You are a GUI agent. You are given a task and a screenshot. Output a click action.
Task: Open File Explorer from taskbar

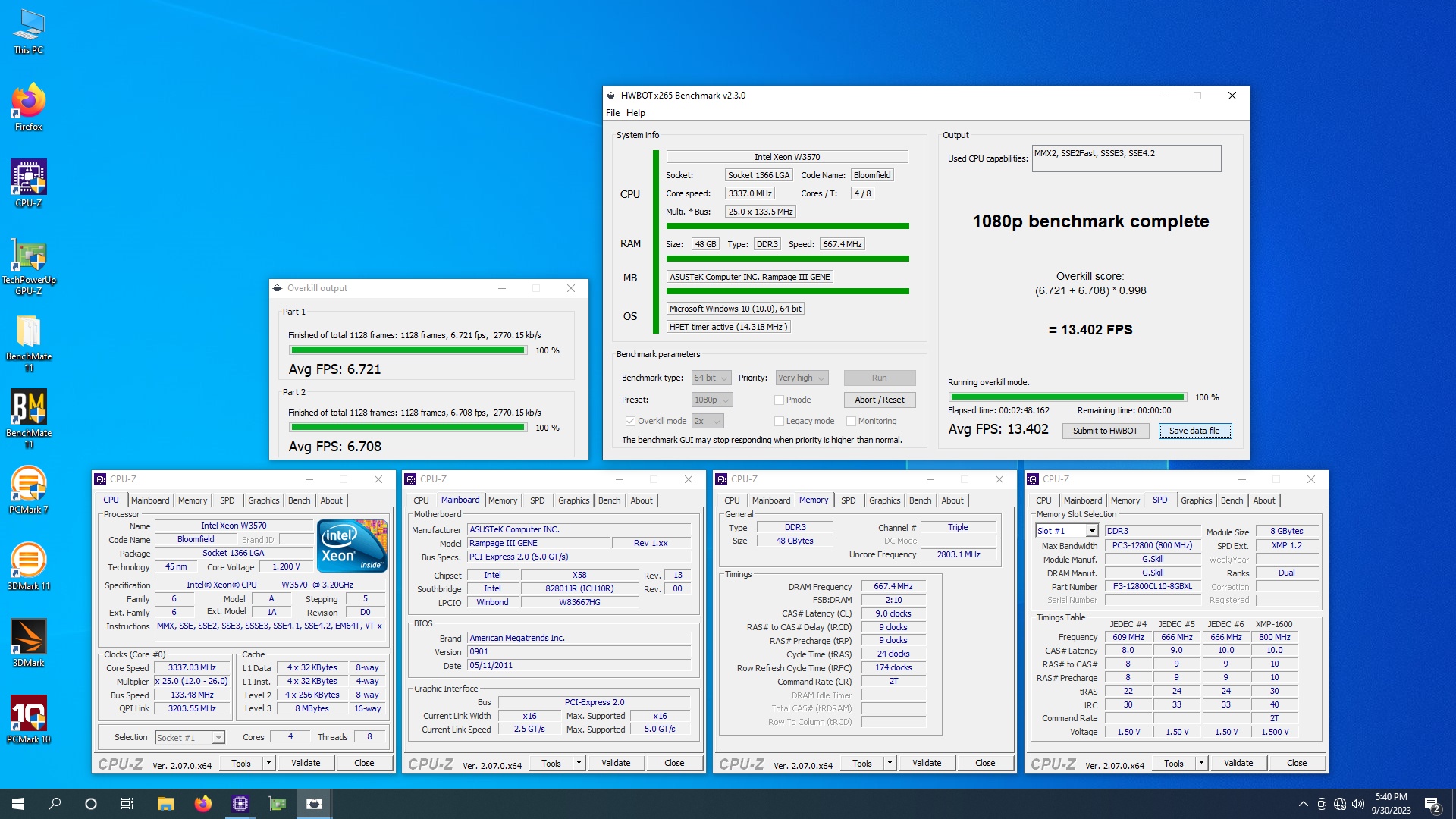click(165, 804)
